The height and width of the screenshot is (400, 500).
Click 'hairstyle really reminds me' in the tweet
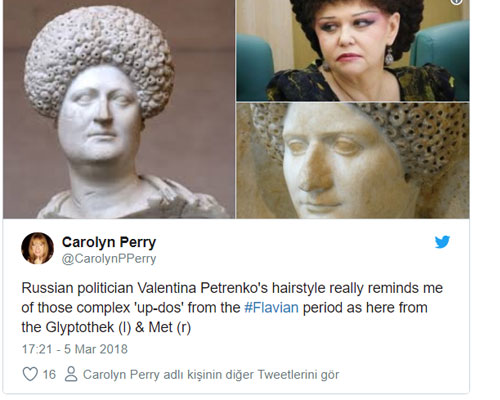coord(357,288)
